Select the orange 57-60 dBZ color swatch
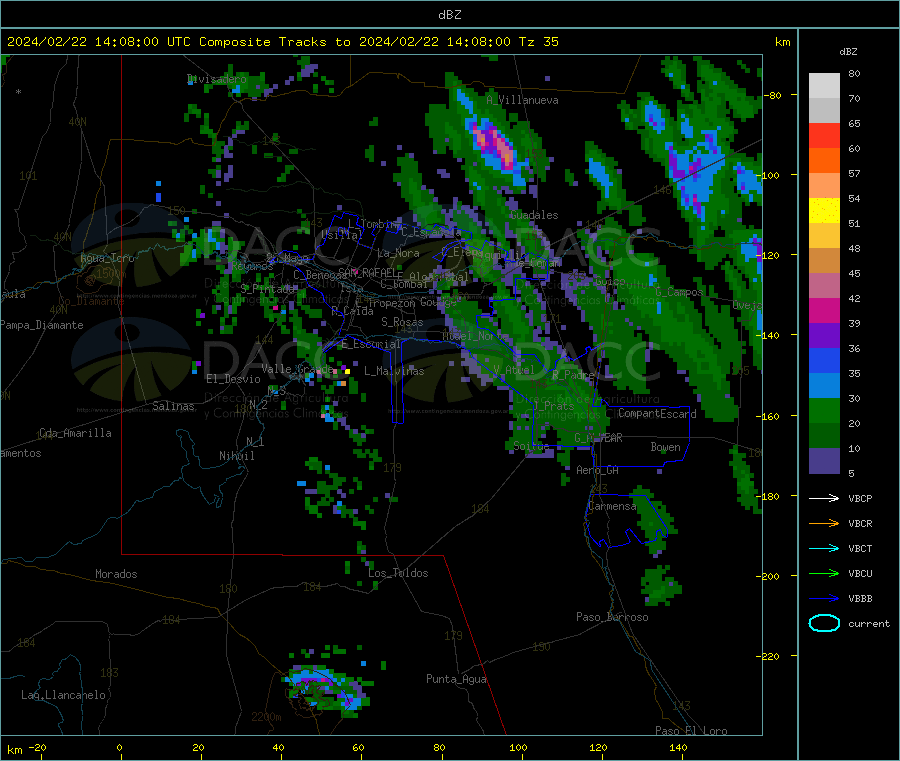This screenshot has width=900, height=761. tap(824, 161)
